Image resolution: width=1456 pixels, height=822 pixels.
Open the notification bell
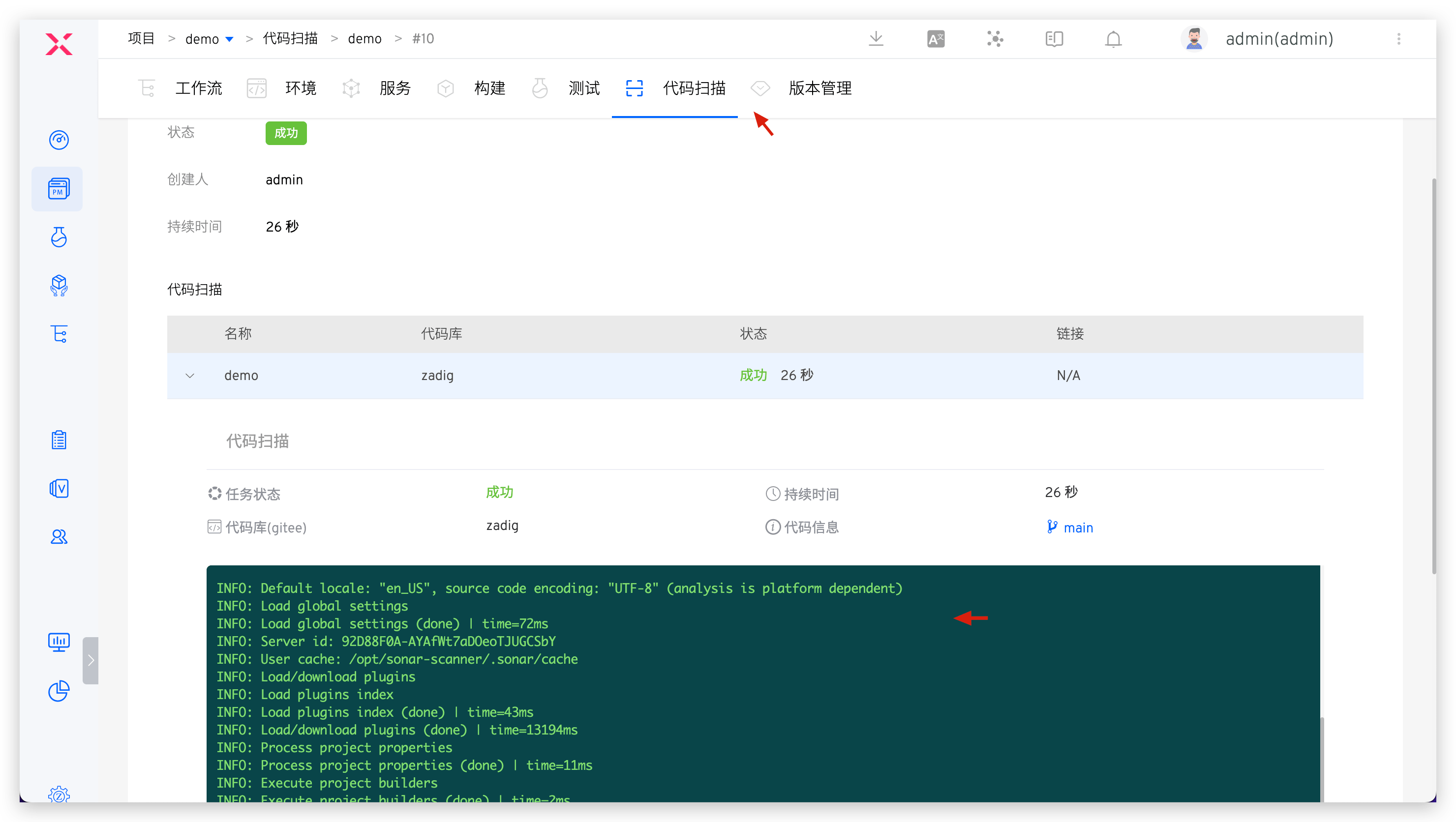tap(1113, 39)
